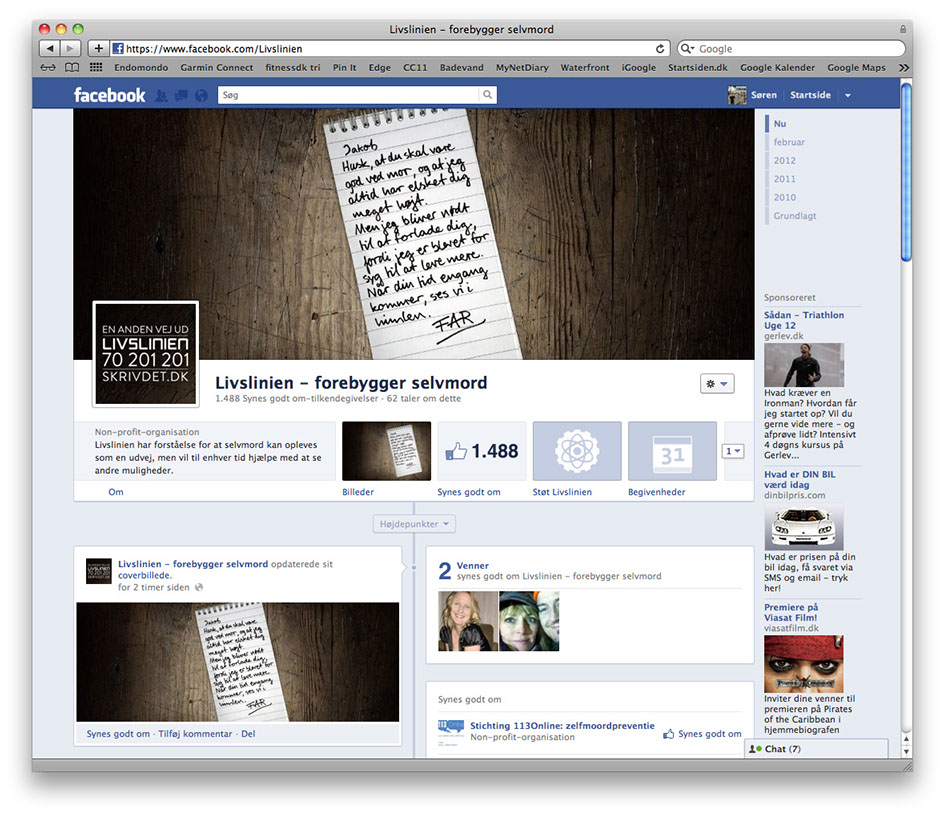
Task: Click the search magnifier button
Action: [488, 95]
